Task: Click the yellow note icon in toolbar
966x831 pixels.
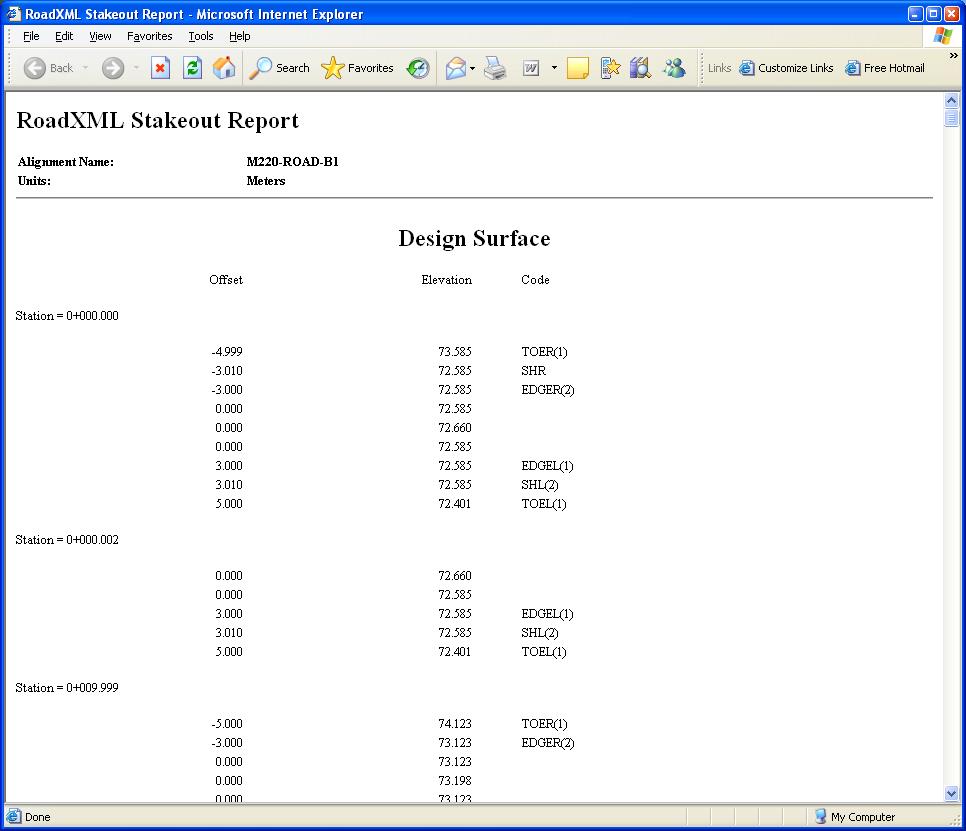Action: 577,68
